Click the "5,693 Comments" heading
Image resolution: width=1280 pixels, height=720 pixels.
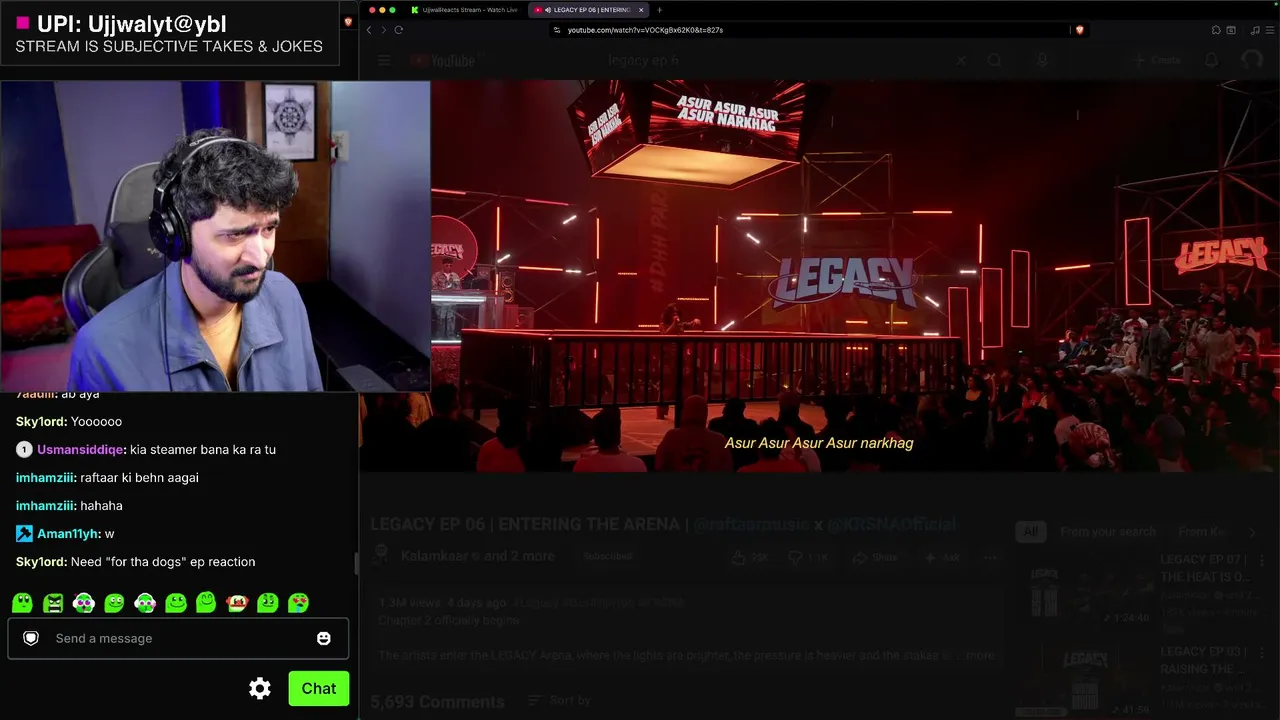[437, 702]
